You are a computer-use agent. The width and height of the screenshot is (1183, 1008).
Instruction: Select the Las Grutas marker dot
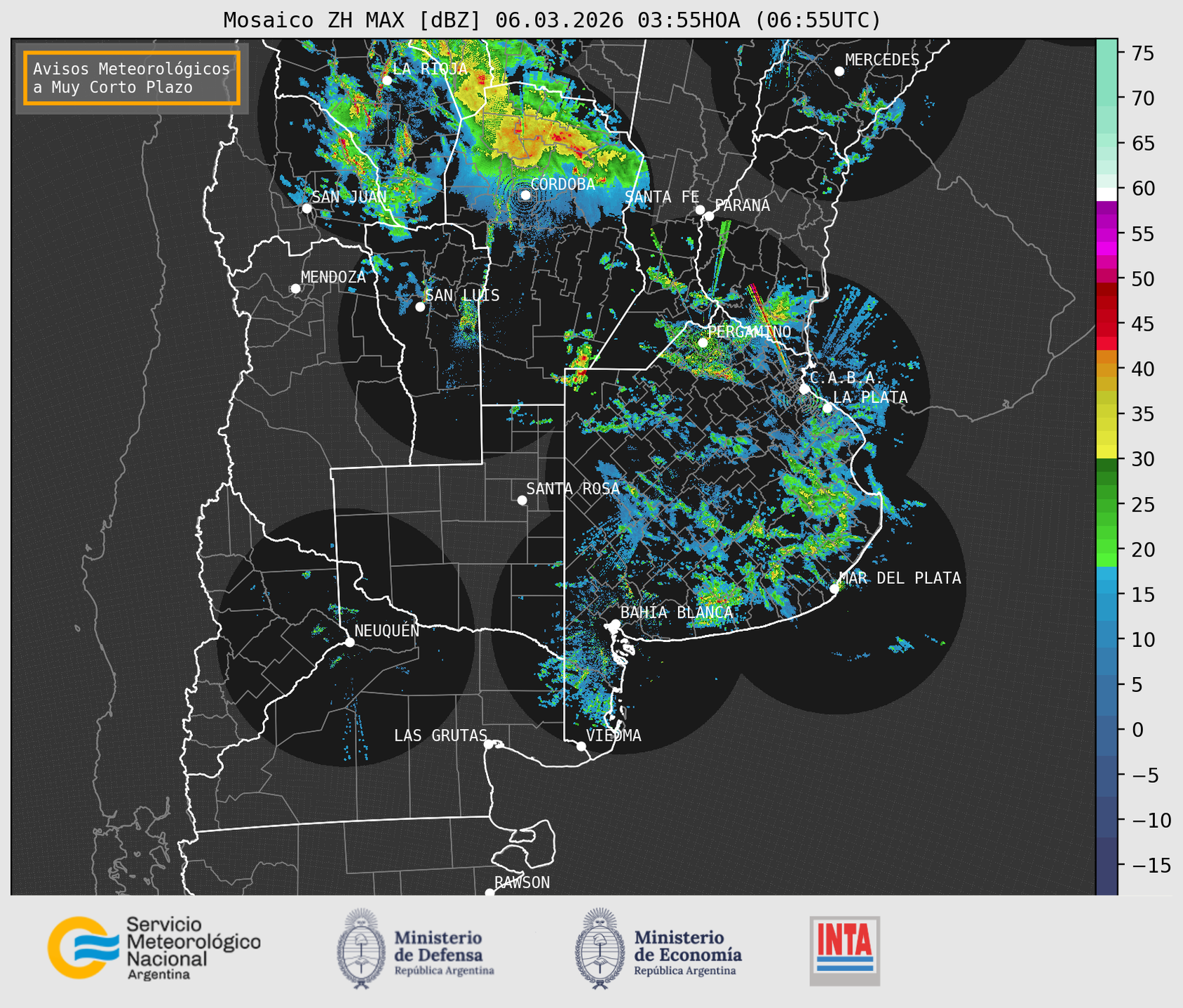tap(489, 744)
